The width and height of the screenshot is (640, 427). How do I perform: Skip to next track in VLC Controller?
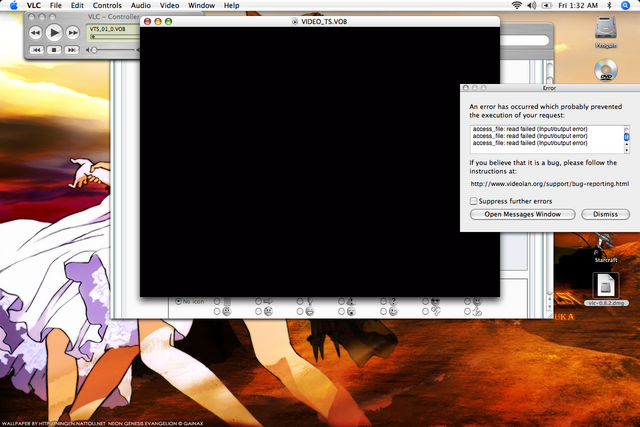(71, 50)
